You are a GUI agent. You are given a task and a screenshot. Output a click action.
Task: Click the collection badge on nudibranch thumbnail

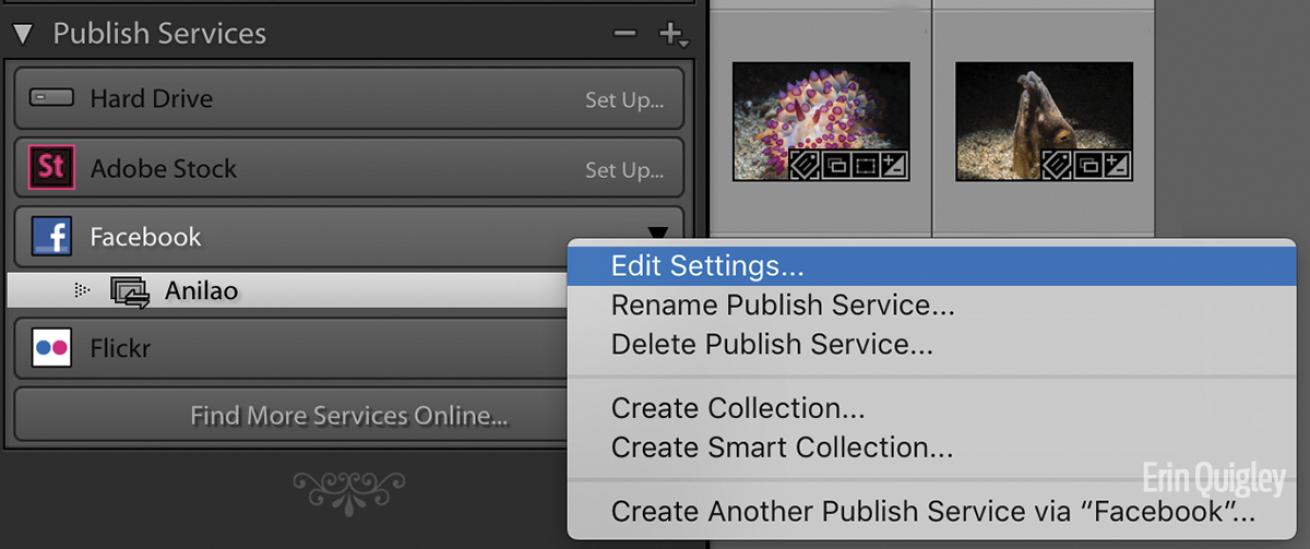pos(835,165)
